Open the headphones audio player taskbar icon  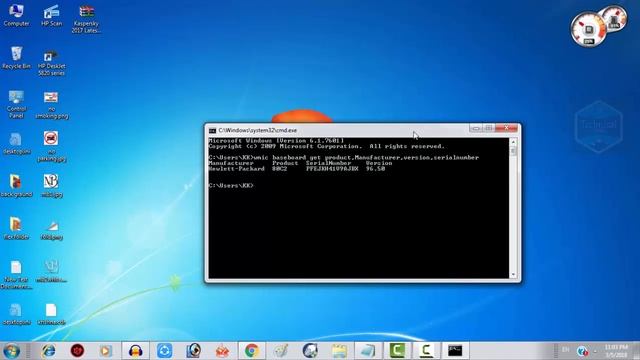click(136, 351)
